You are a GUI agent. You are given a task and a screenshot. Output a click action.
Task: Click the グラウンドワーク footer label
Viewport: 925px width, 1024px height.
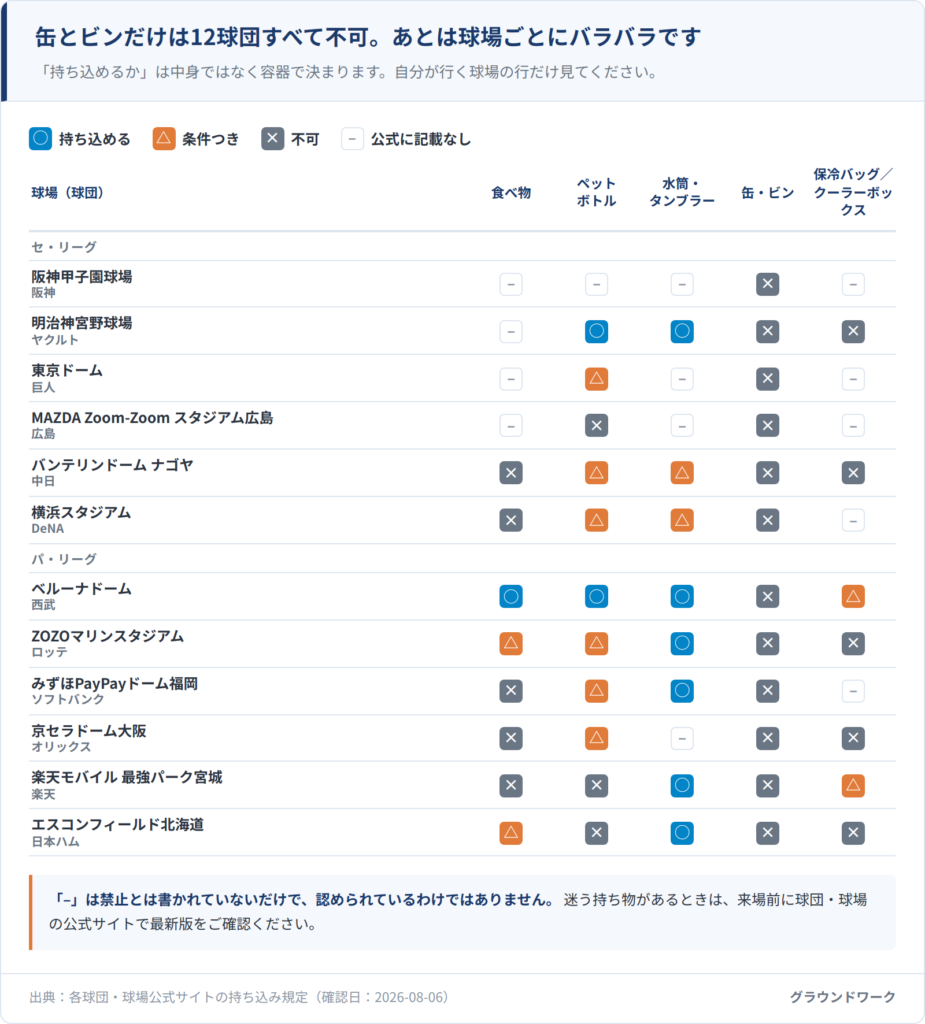(x=843, y=997)
